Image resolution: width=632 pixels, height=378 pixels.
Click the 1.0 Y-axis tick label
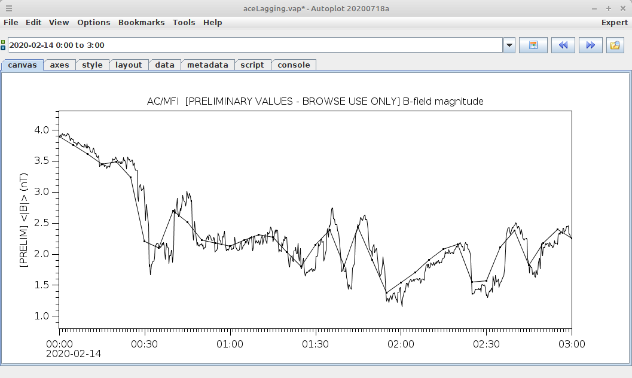coord(42,316)
